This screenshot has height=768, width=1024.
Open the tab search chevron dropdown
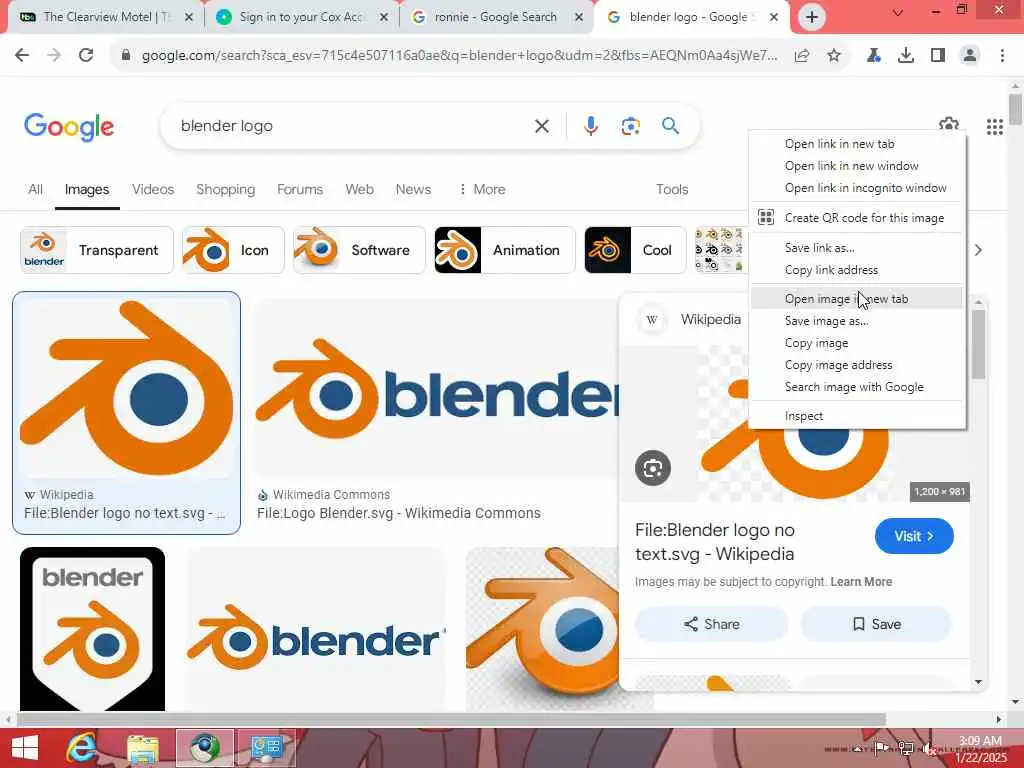click(898, 12)
